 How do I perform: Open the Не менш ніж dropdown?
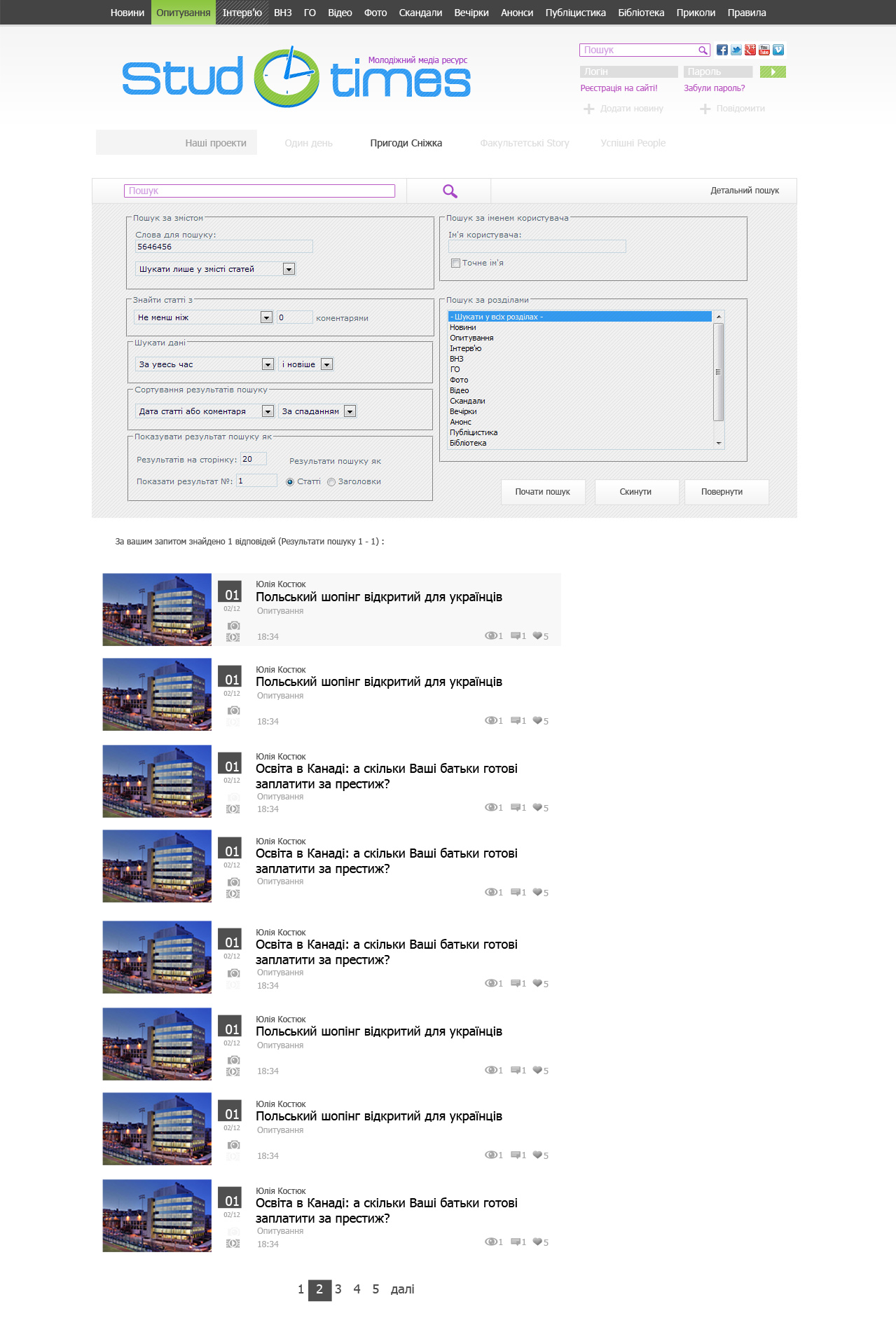point(203,317)
